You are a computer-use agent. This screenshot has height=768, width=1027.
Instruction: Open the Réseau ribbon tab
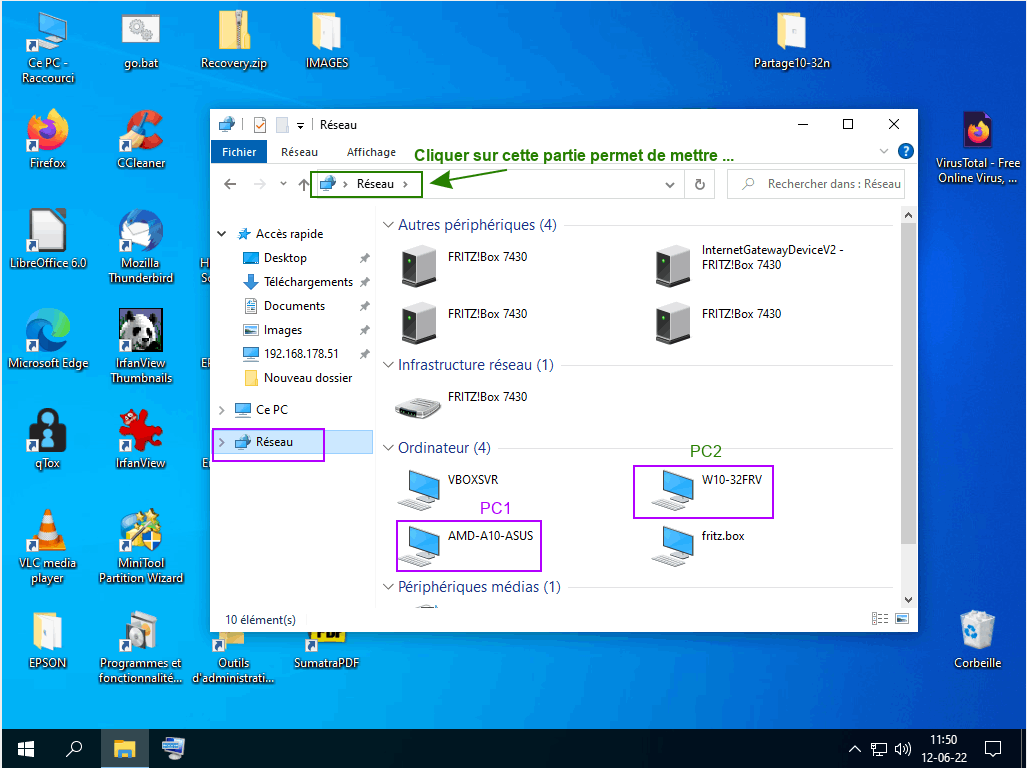[299, 152]
